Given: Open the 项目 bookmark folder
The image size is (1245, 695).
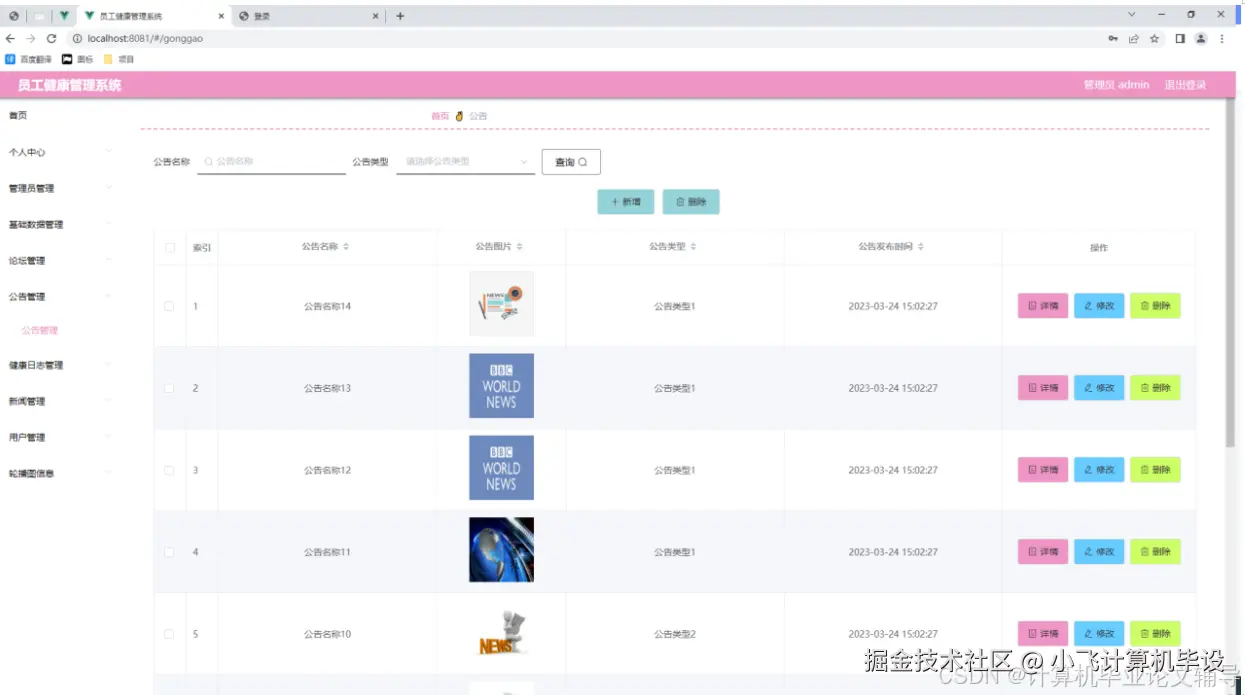Looking at the screenshot, I should pyautogui.click(x=119, y=59).
